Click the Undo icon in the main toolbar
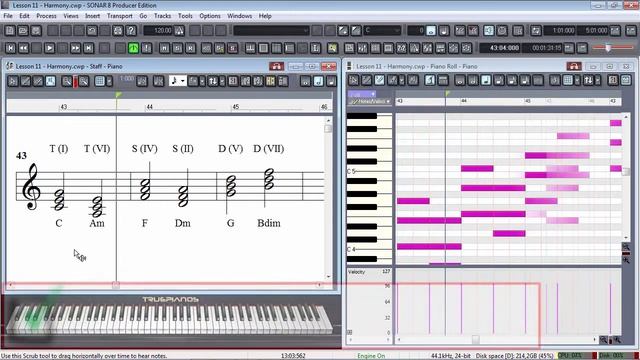Image resolution: width=640 pixels, height=360 pixels. pyautogui.click(x=92, y=31)
